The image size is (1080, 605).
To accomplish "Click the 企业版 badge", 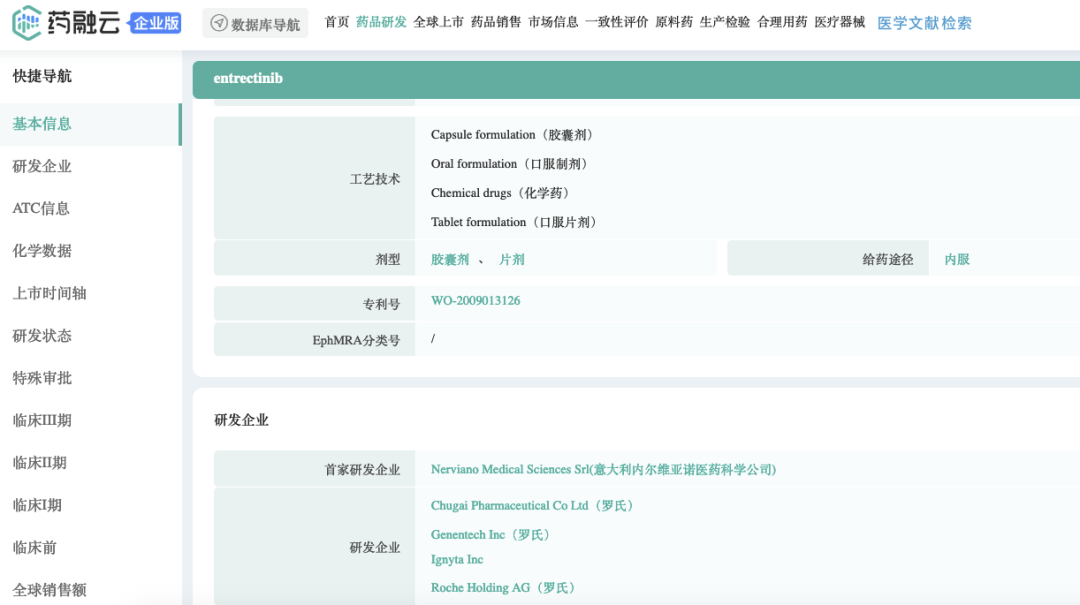I will 156,22.
